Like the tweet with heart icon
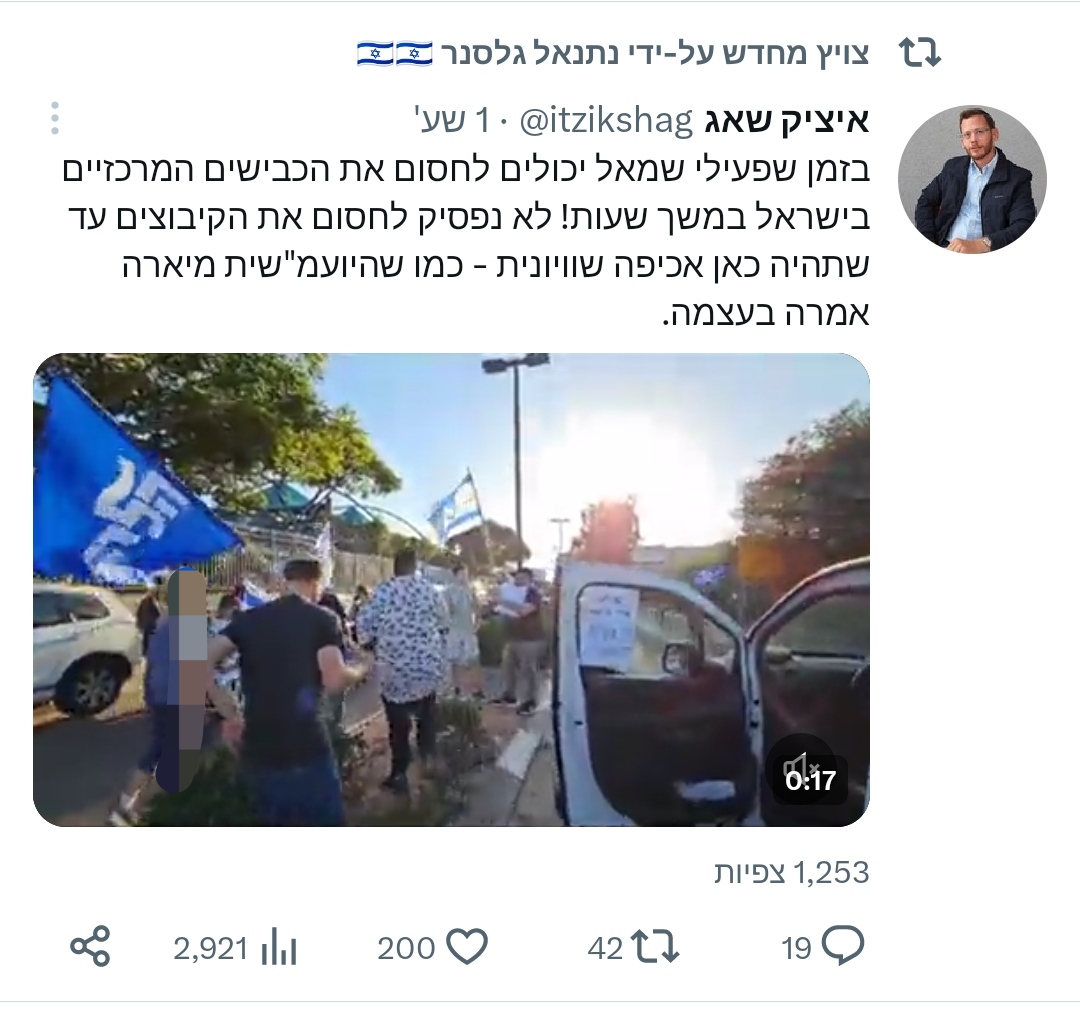1080x1010 pixels. point(467,947)
